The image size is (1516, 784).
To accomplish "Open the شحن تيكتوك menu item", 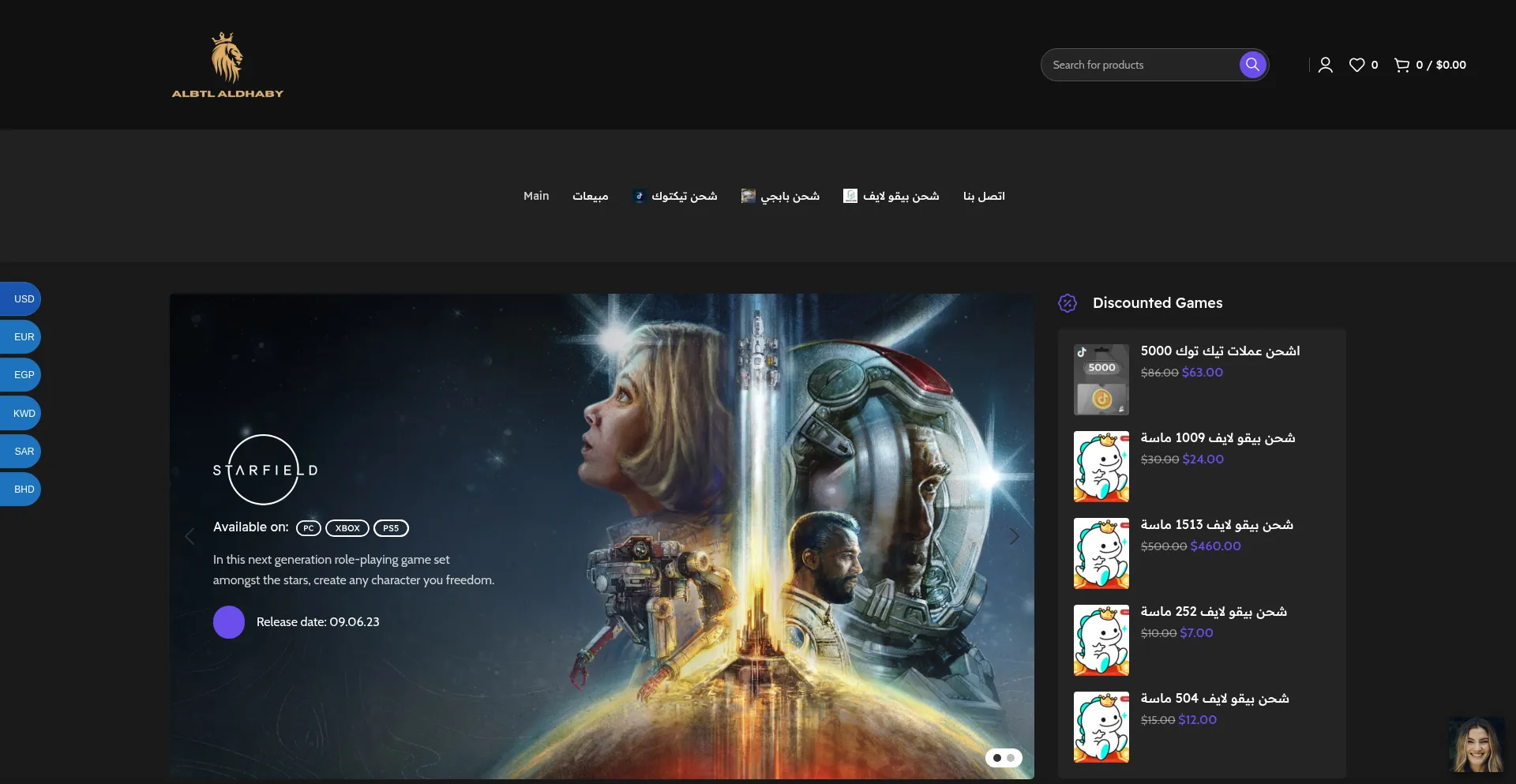I will coord(684,196).
